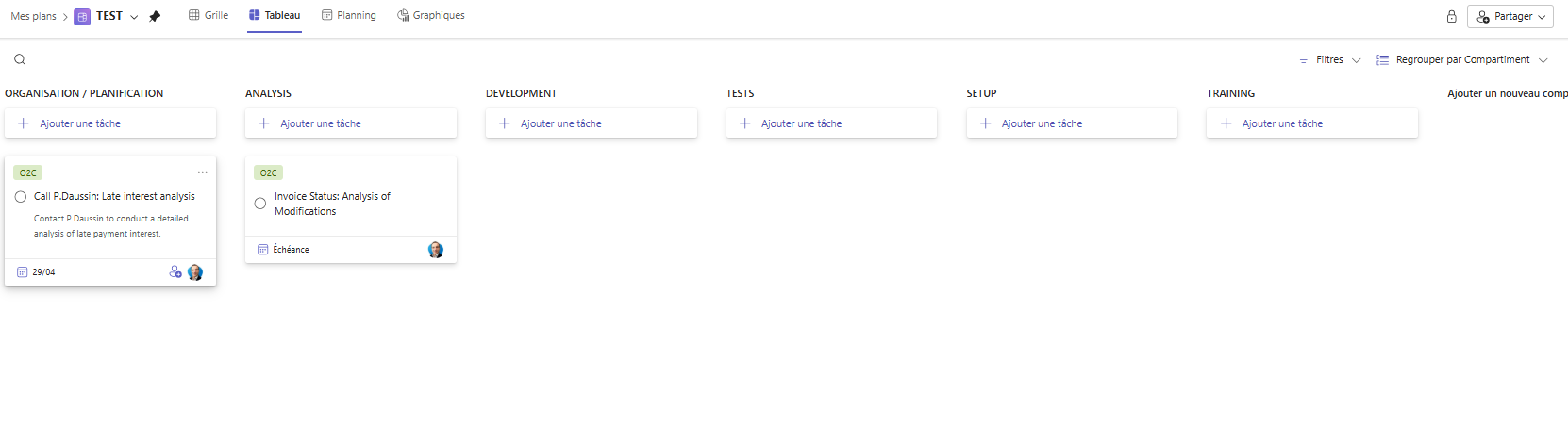
Task: Go back to Mes plans breadcrumb
Action: [x=33, y=16]
